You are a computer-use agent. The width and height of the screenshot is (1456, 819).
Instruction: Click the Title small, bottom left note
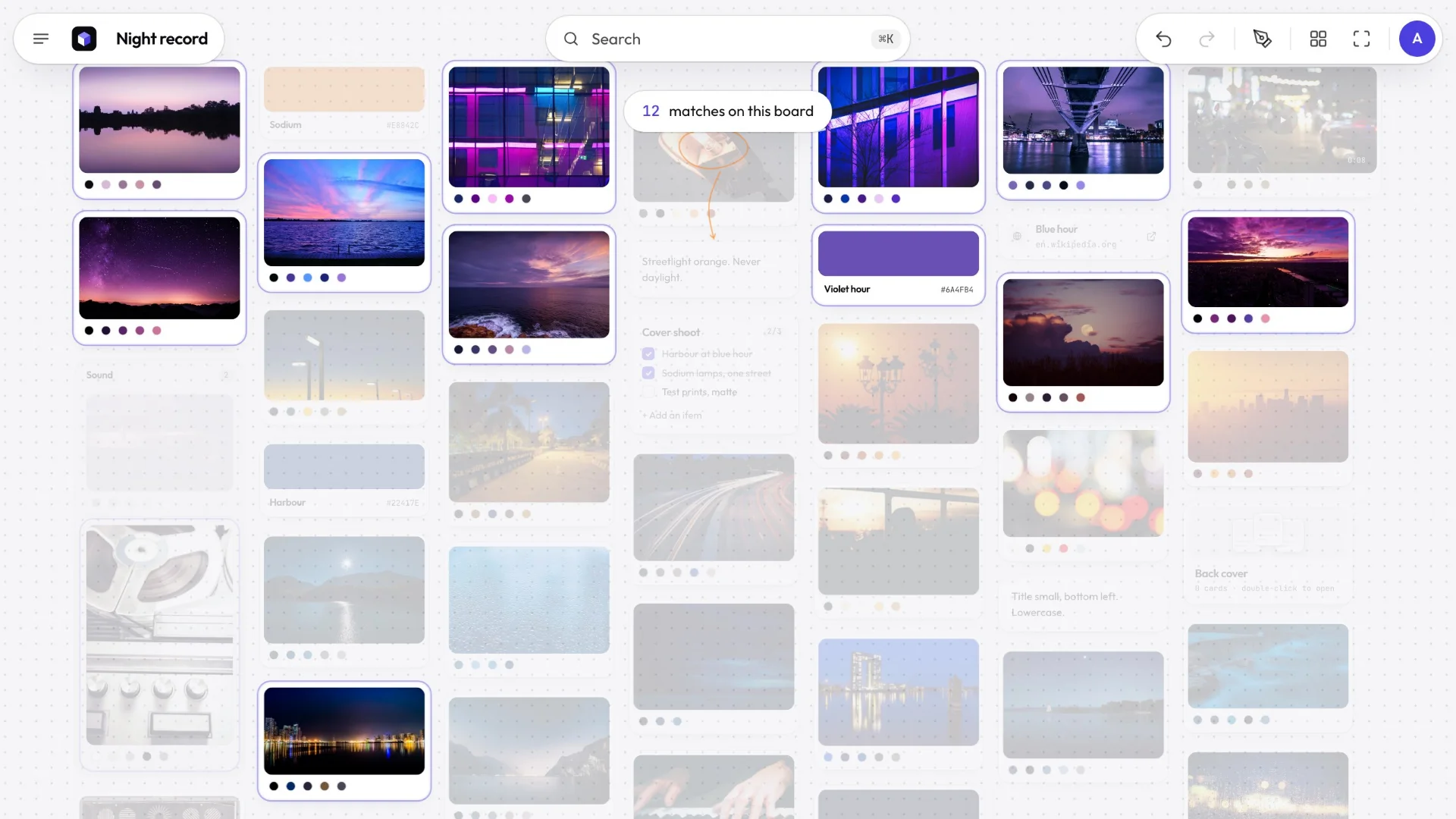1064,604
